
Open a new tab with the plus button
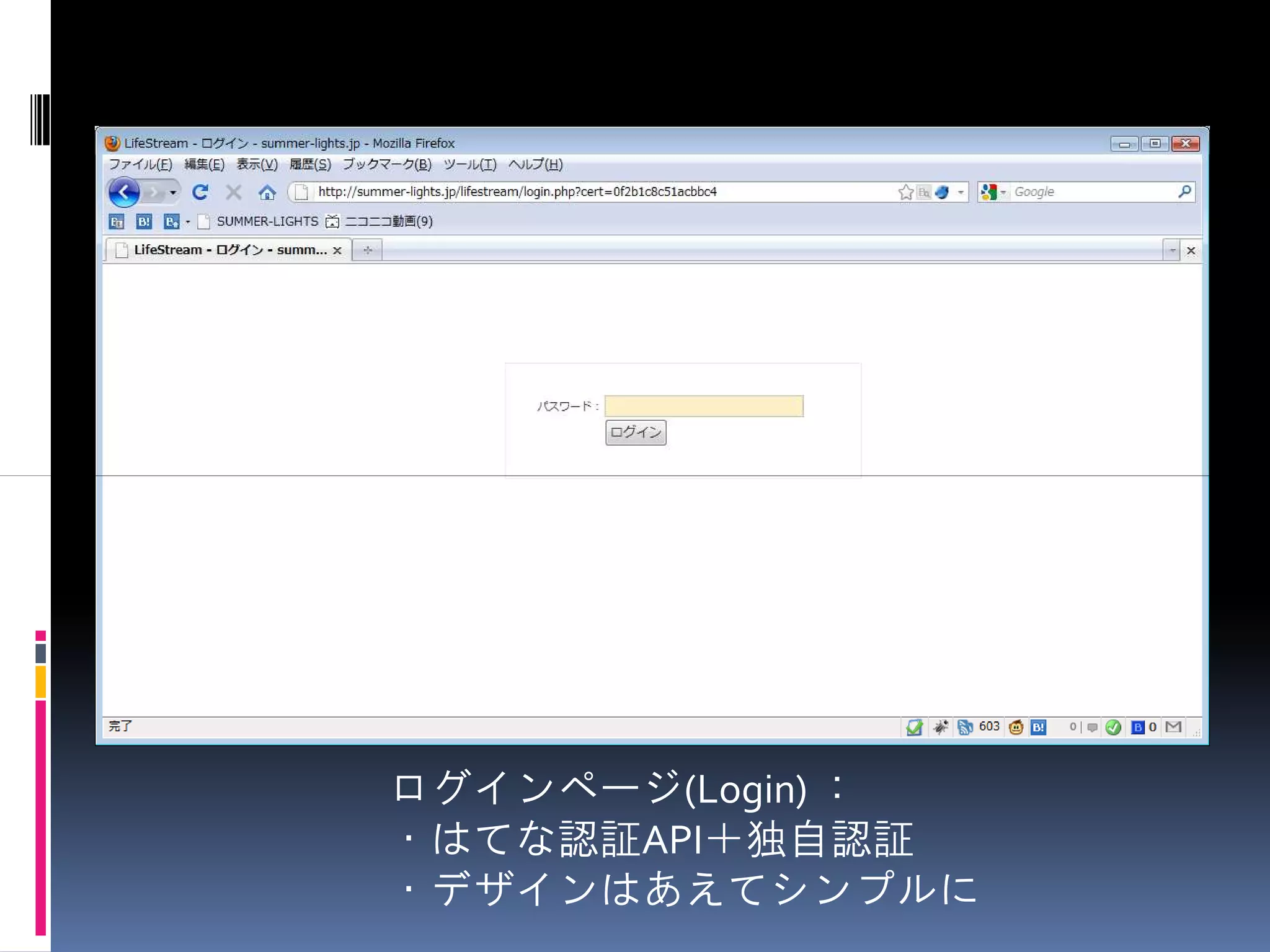(368, 250)
